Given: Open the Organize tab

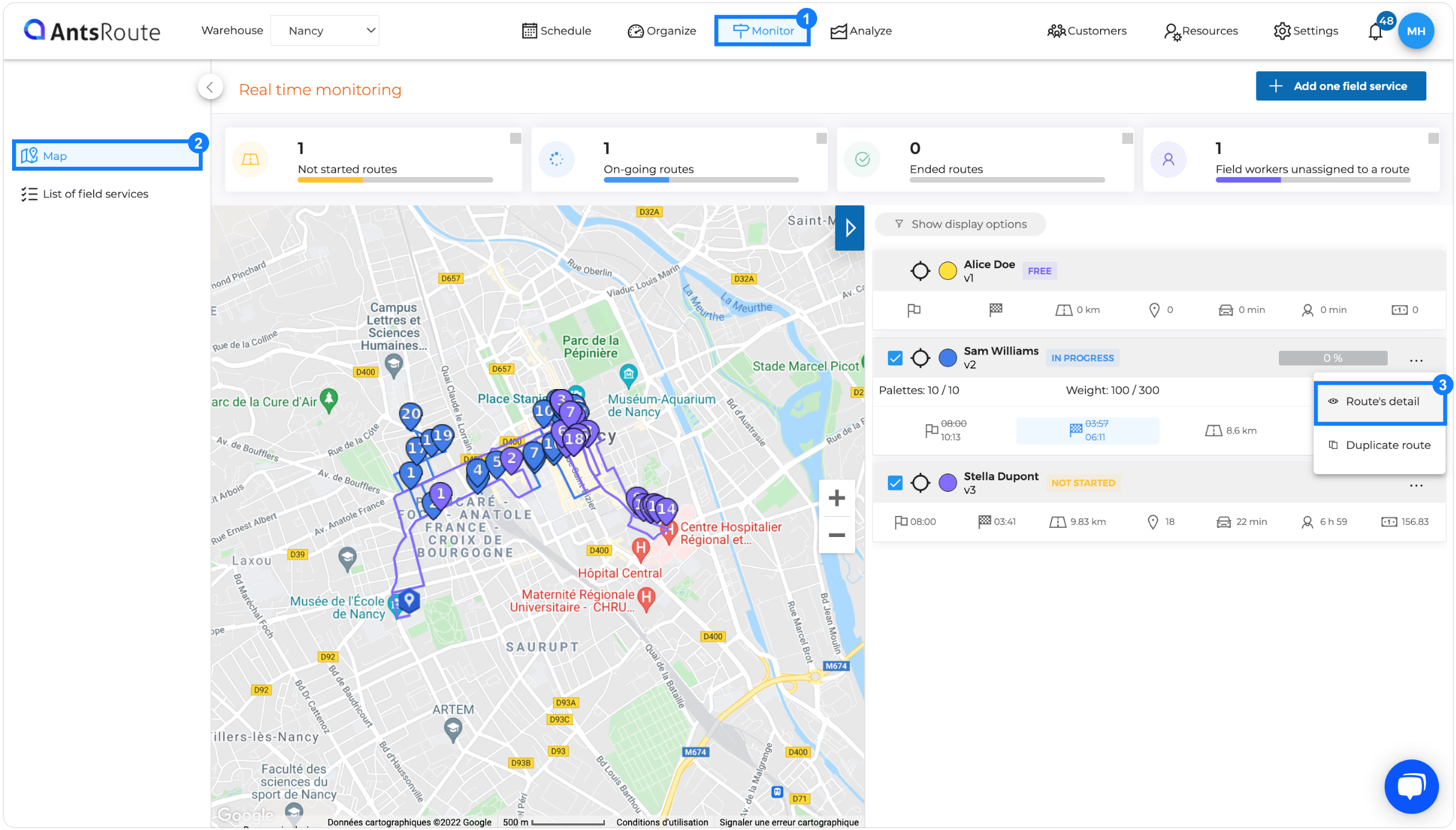Looking at the screenshot, I should click(x=662, y=31).
